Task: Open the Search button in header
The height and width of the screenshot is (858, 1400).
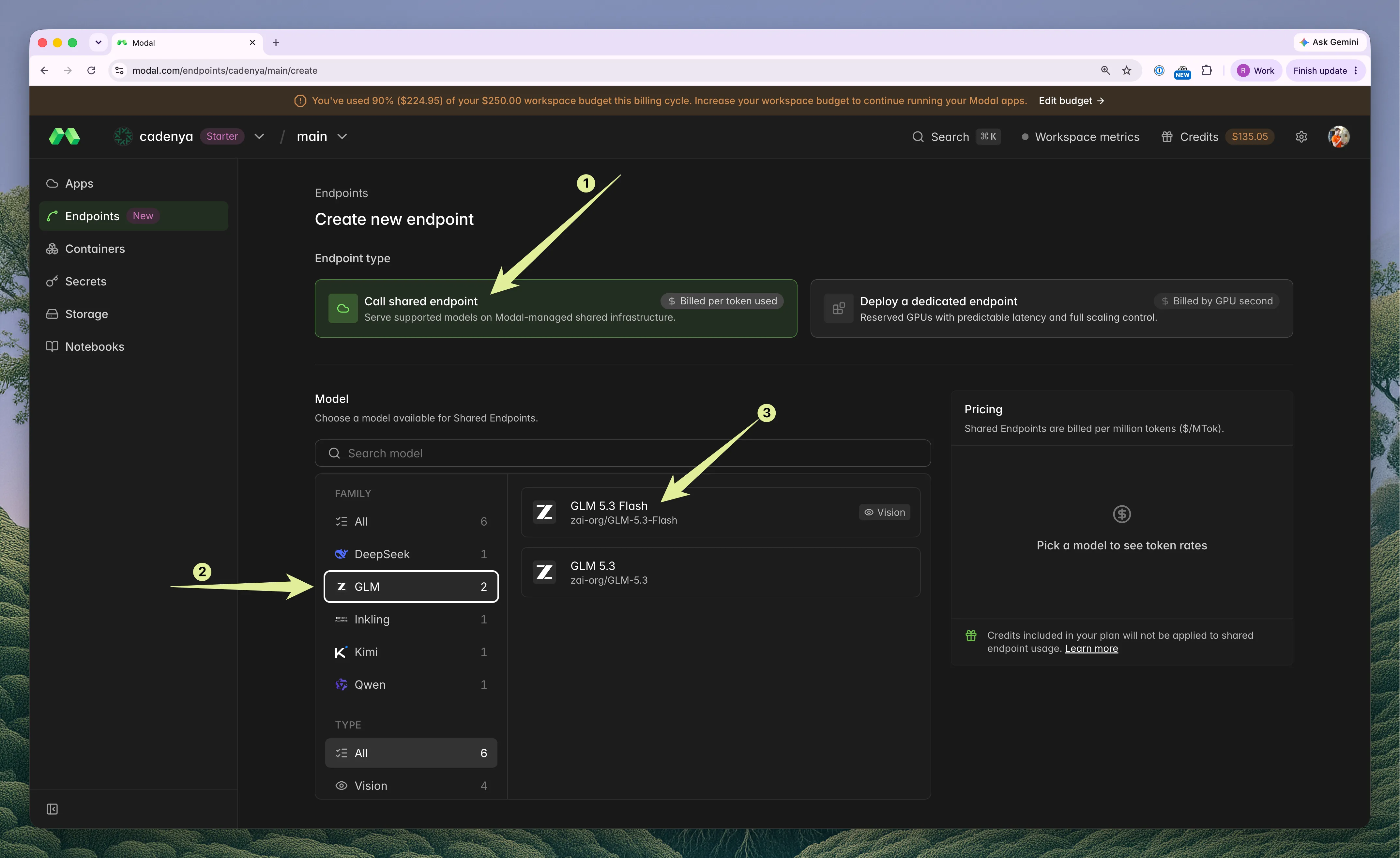Action: (x=956, y=136)
